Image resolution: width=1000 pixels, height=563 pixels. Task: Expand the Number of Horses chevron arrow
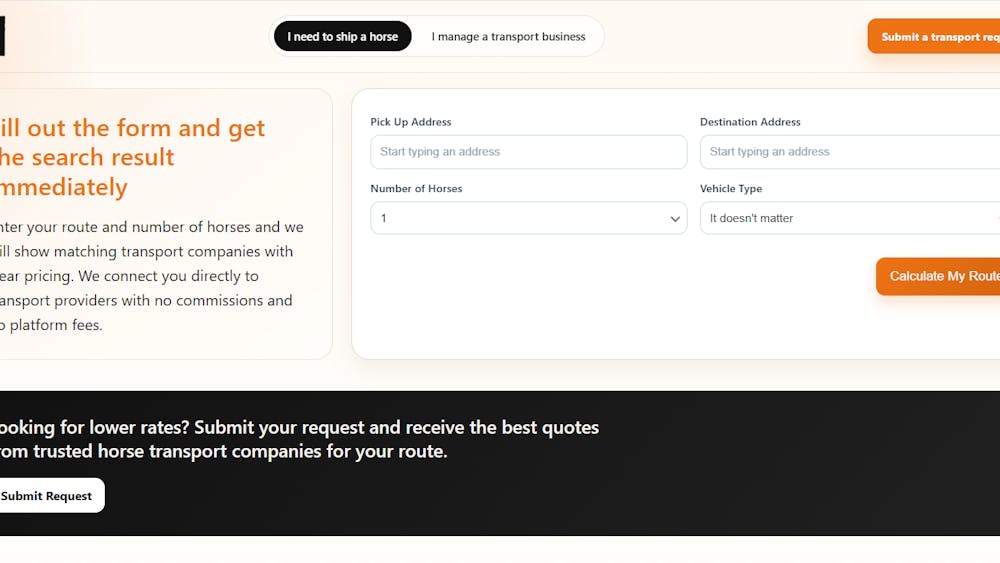click(x=675, y=219)
